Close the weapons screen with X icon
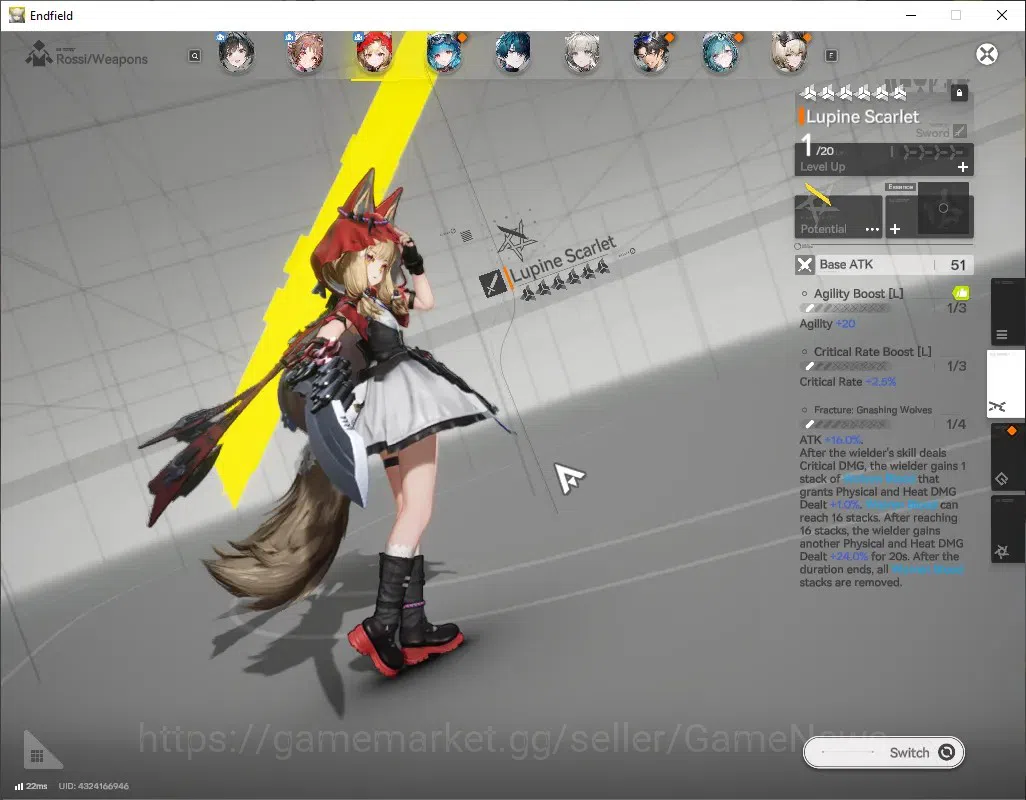 [987, 54]
